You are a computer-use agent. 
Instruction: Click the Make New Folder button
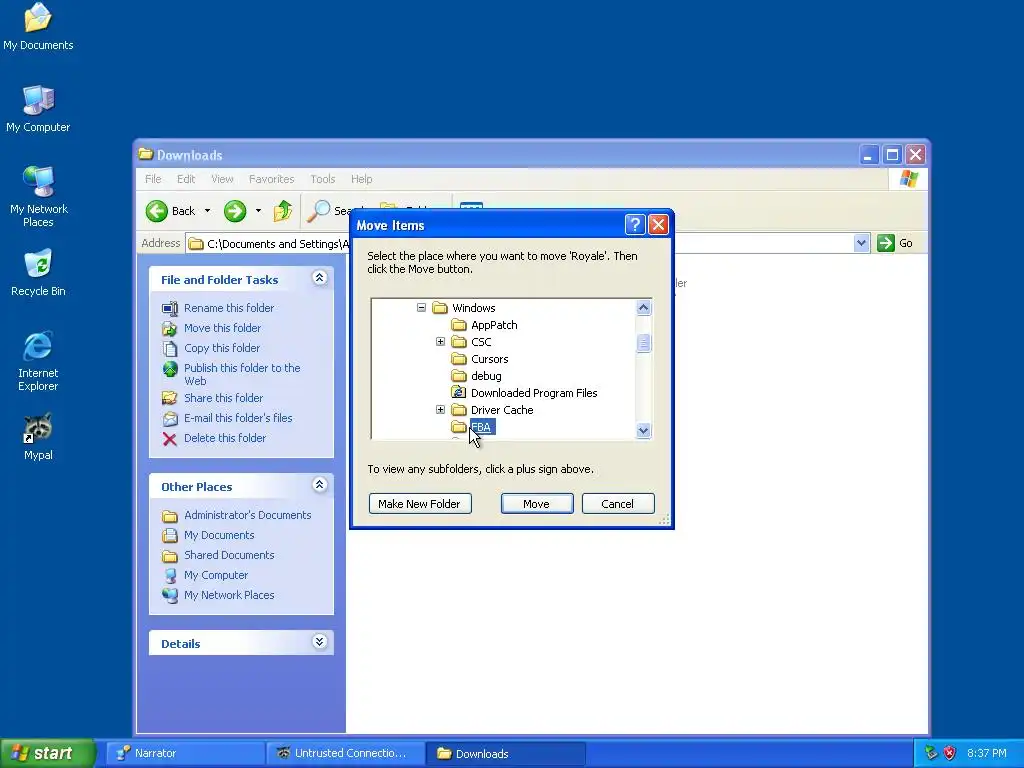click(420, 504)
